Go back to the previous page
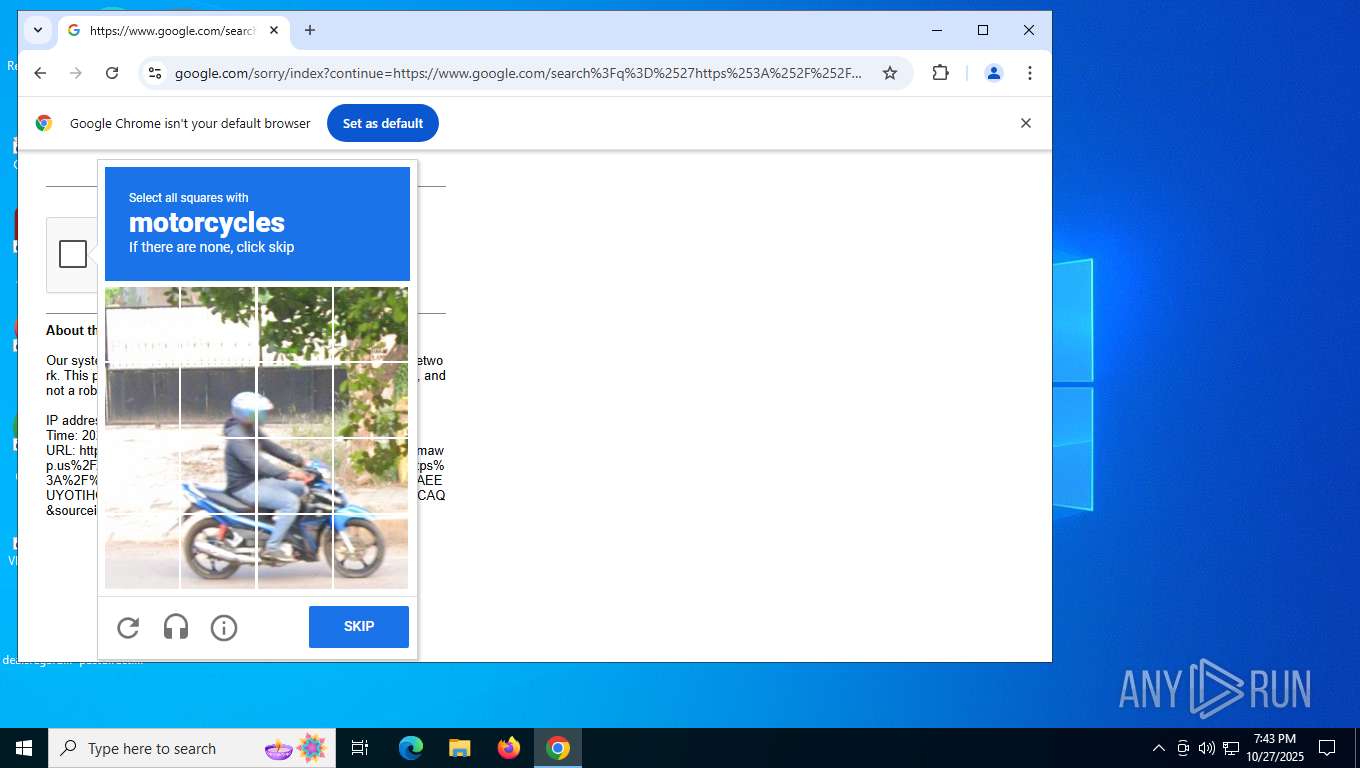 tap(40, 73)
